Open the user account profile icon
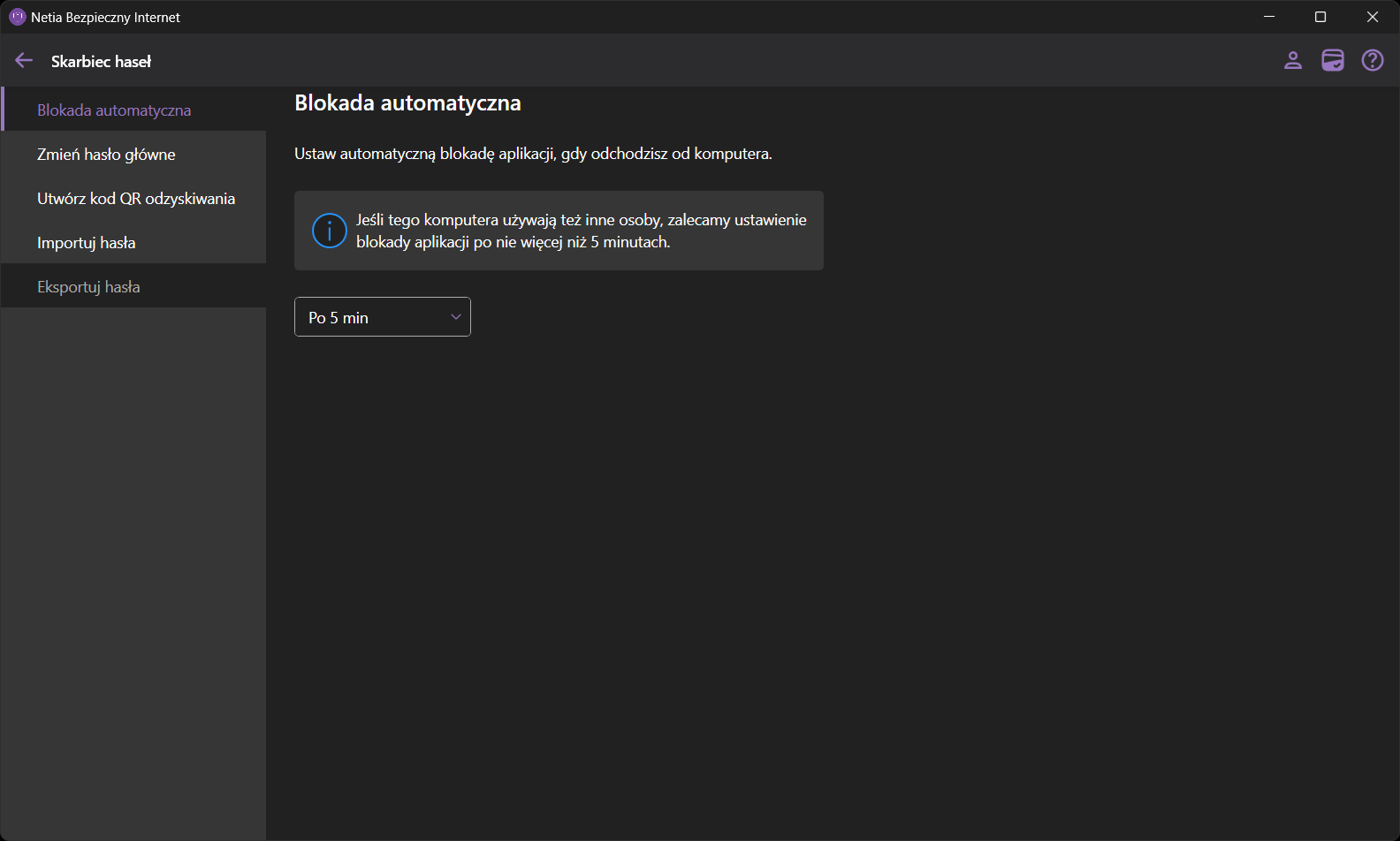1400x841 pixels. [x=1292, y=60]
